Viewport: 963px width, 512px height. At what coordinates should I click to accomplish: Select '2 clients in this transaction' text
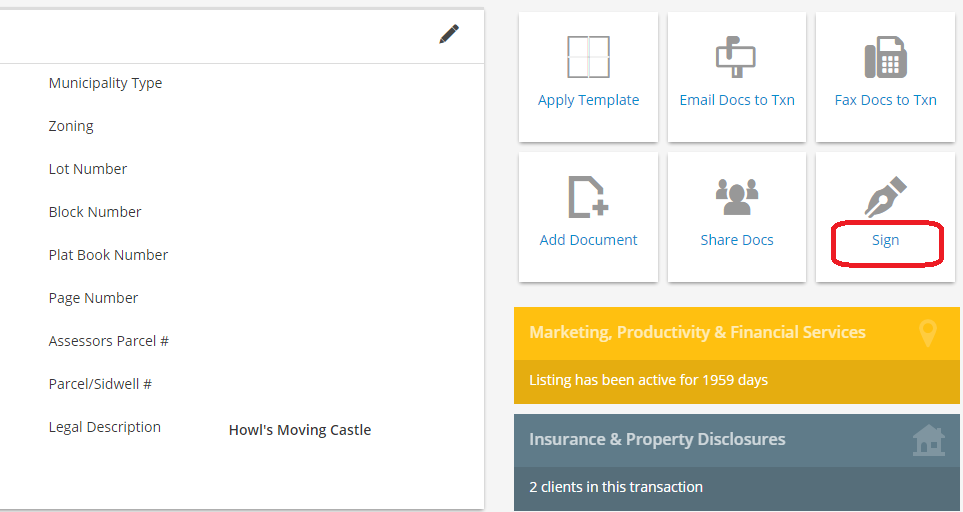point(616,487)
